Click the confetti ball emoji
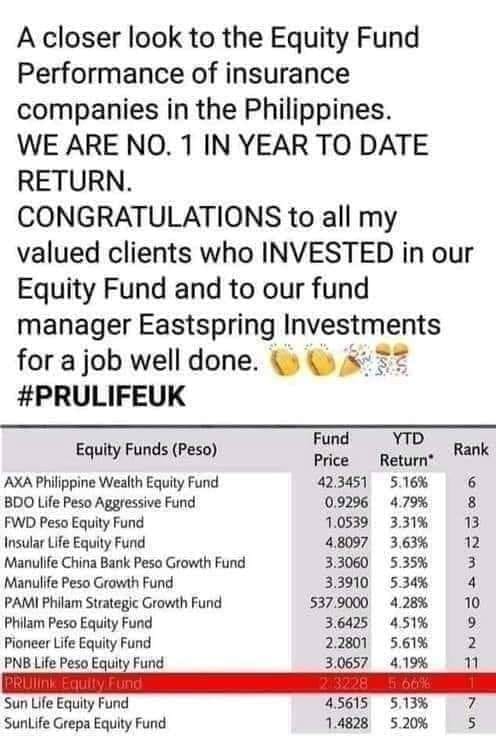This screenshot has width=496, height=750. [392, 360]
